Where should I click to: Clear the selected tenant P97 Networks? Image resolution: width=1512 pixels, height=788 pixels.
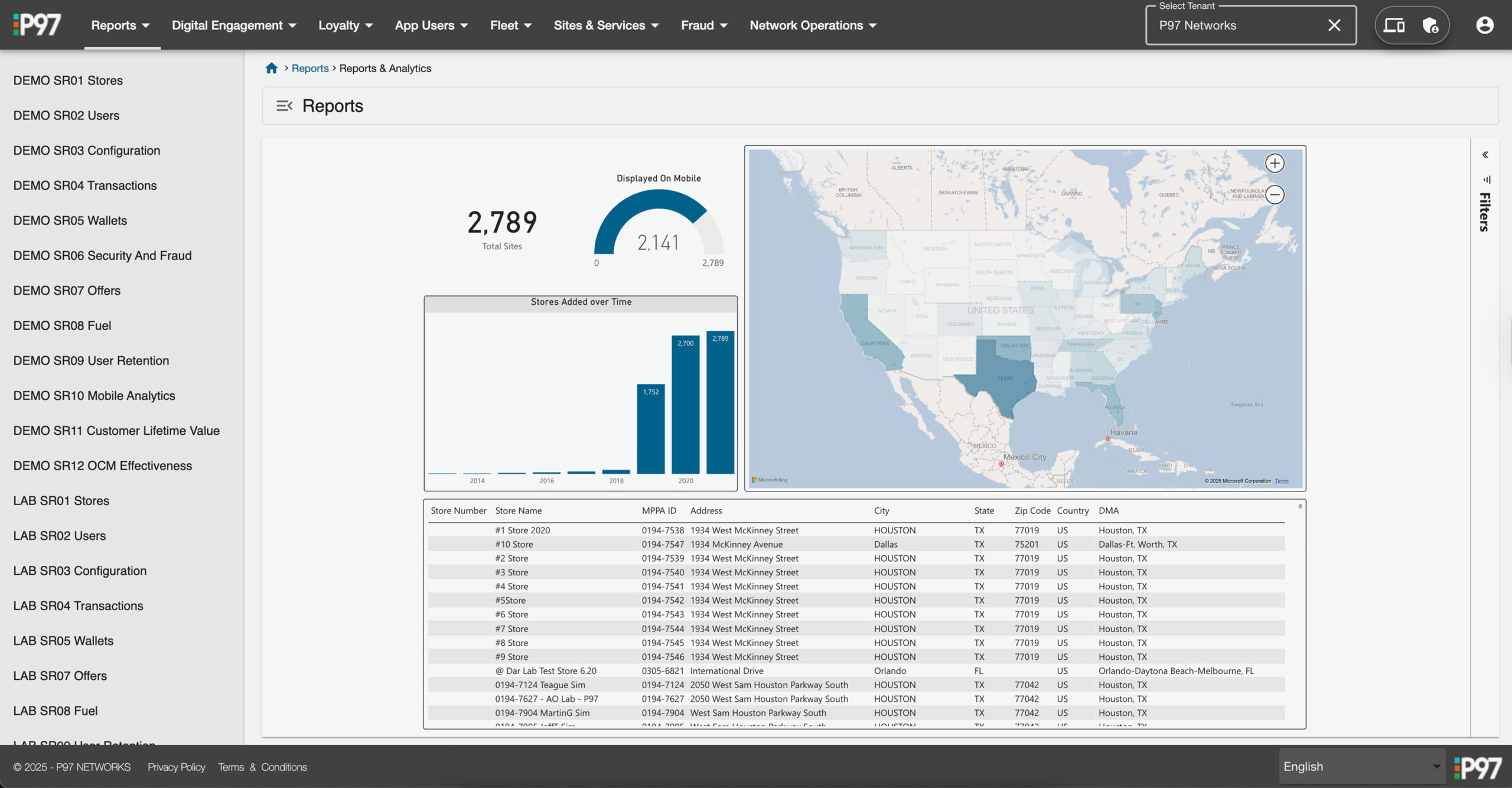(x=1334, y=25)
